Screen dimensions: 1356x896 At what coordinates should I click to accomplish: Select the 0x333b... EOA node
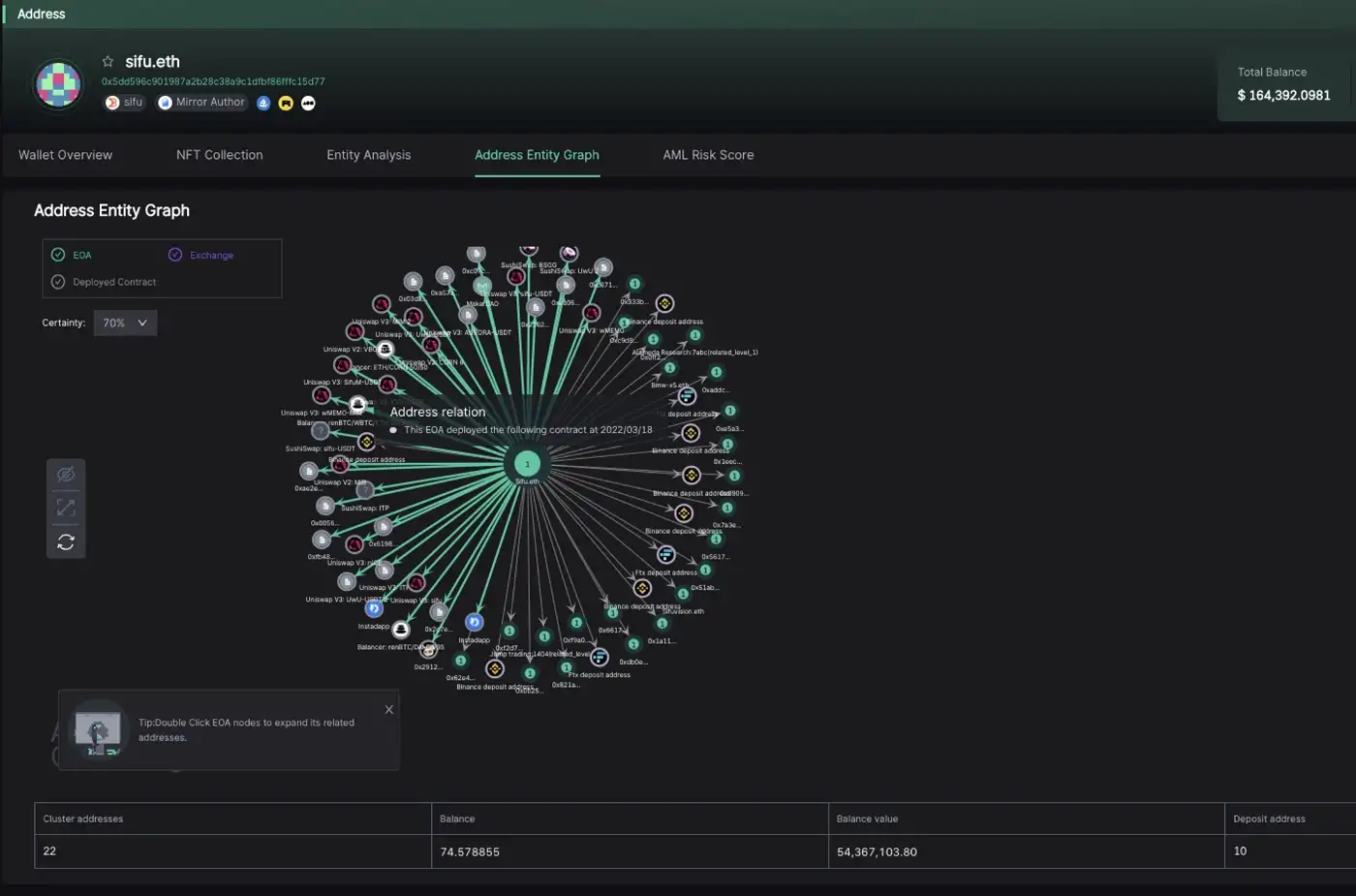click(634, 284)
